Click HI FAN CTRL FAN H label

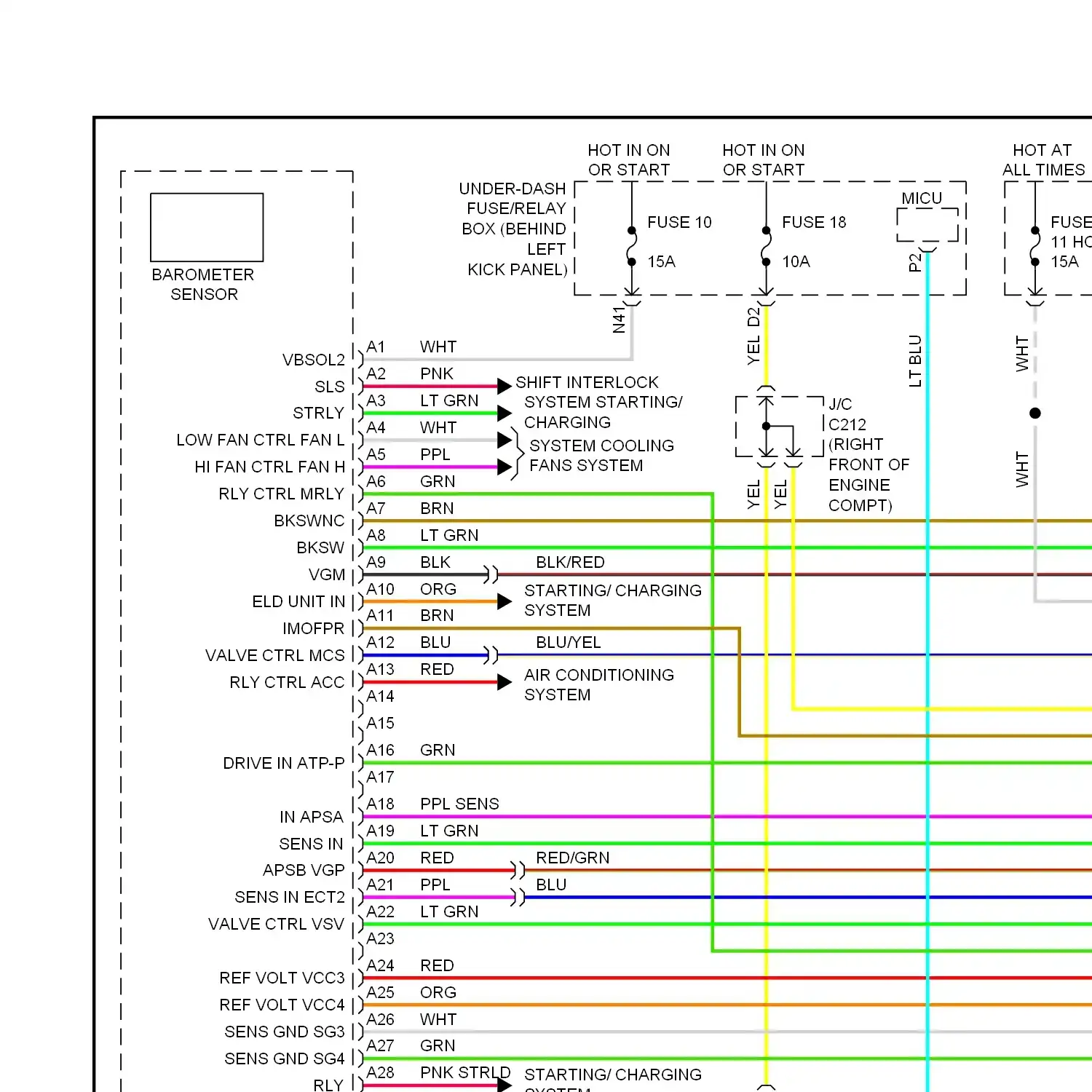pyautogui.click(x=269, y=467)
